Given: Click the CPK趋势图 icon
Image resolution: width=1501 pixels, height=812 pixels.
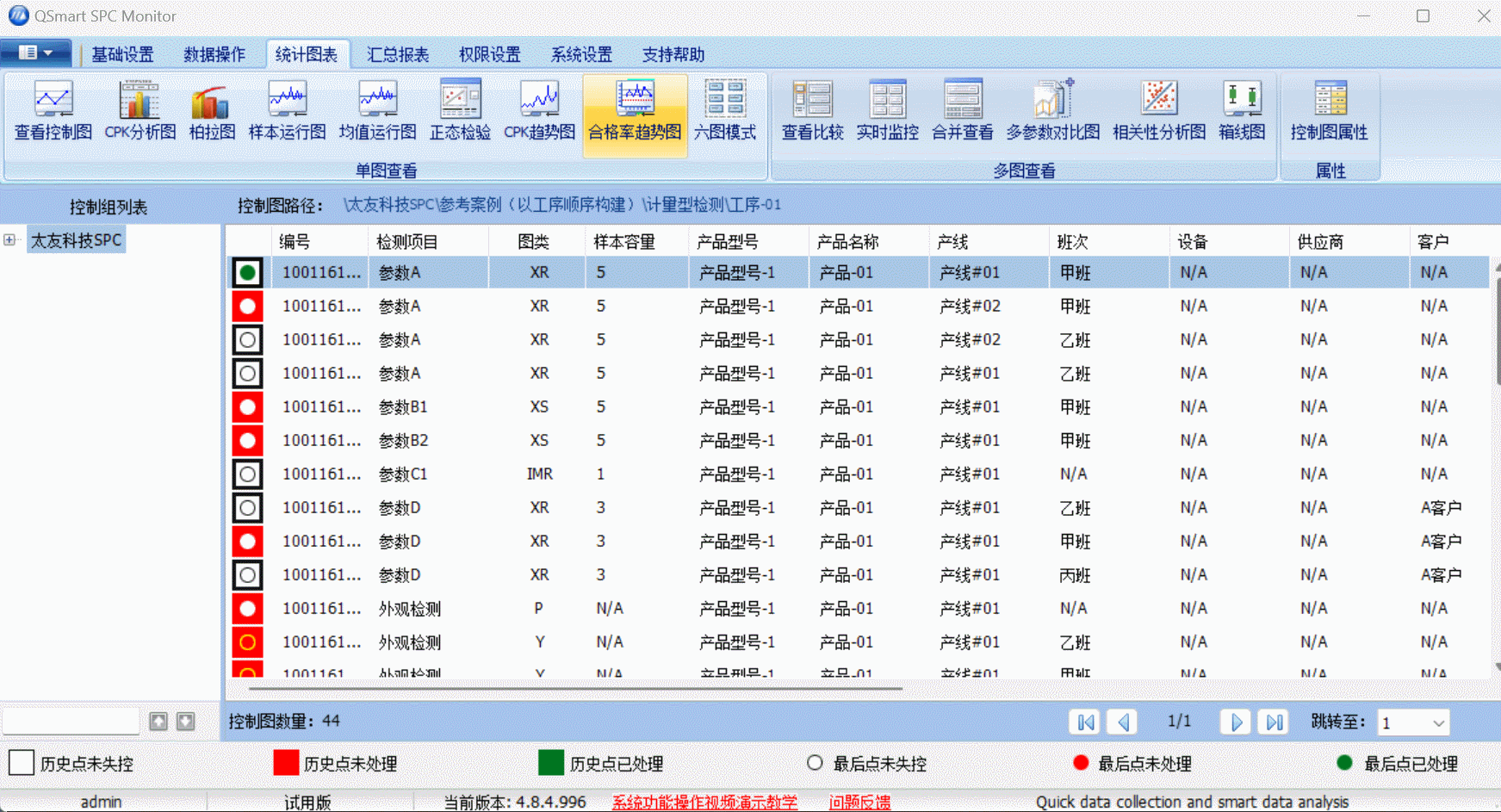Looking at the screenshot, I should 539,110.
